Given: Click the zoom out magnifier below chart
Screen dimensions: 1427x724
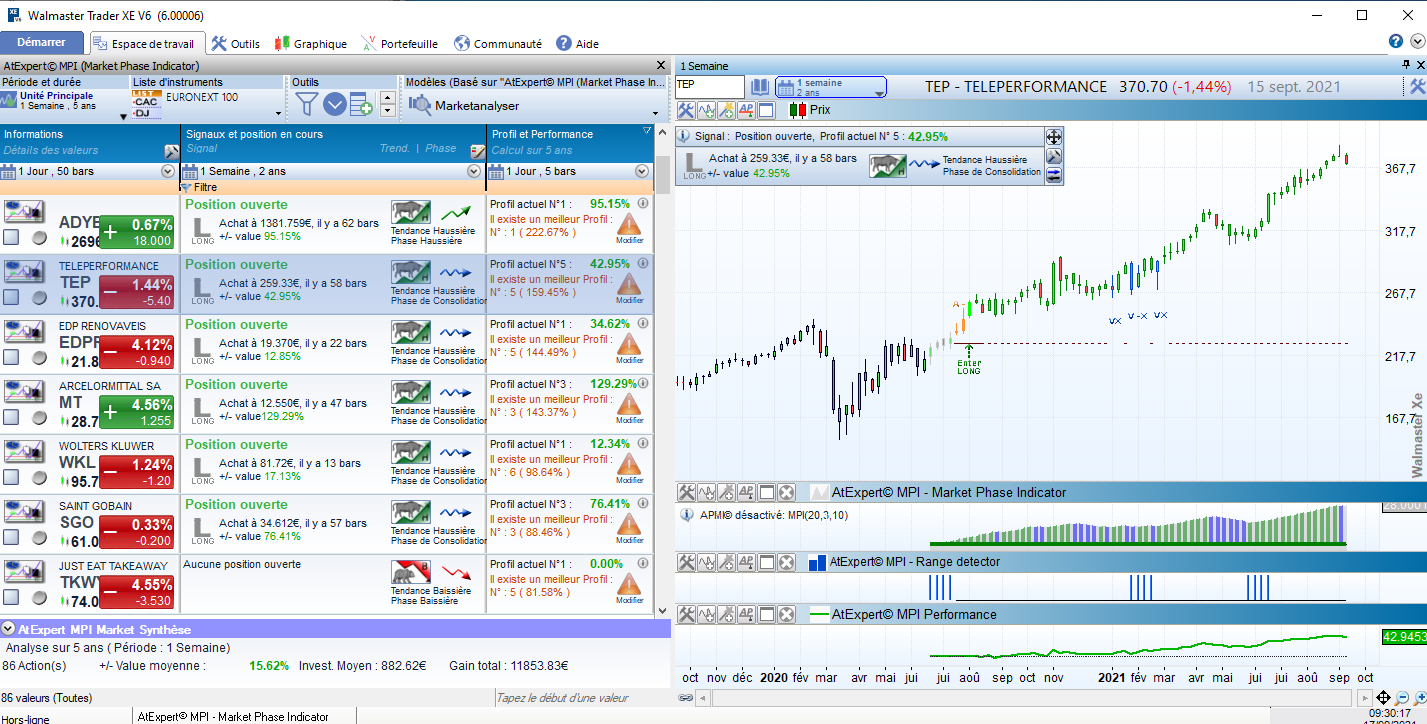Looking at the screenshot, I should pos(1402,698).
